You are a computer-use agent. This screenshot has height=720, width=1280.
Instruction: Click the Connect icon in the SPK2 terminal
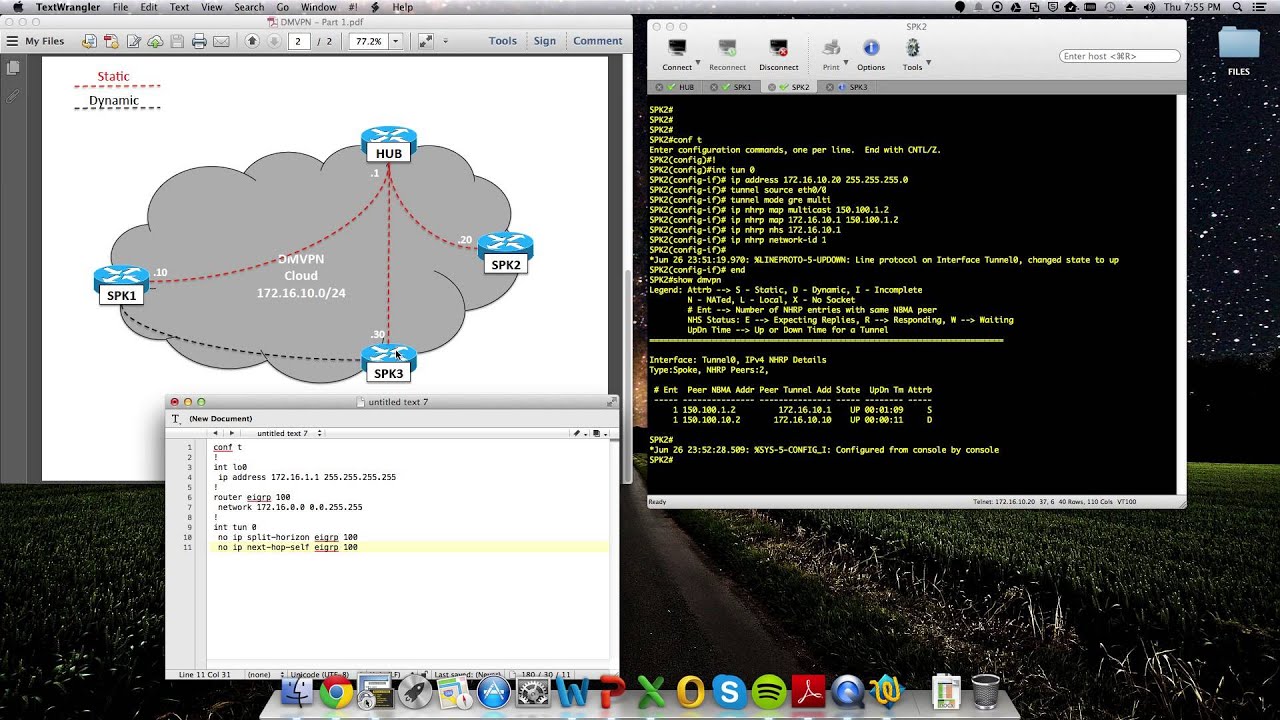677,48
